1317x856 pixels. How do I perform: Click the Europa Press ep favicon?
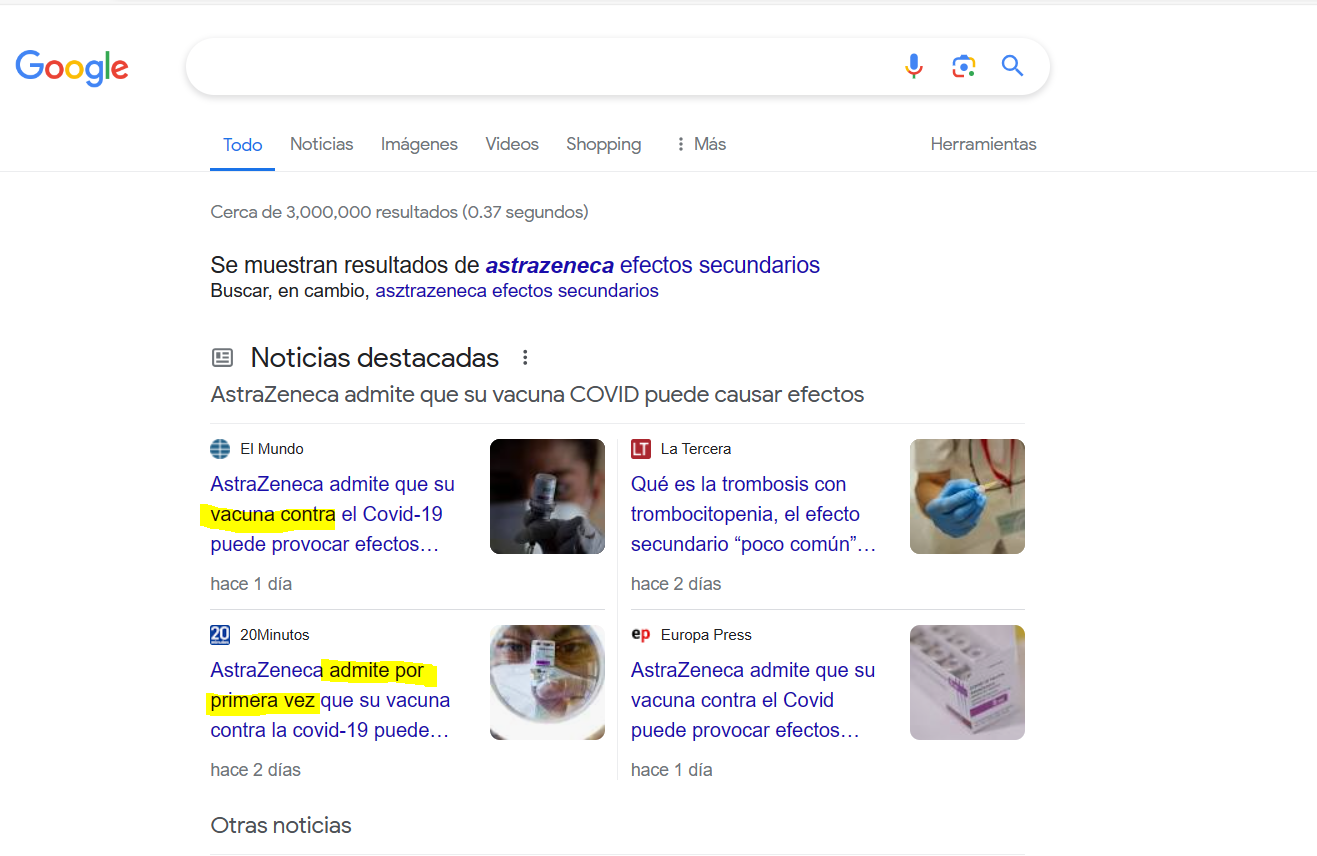pos(641,635)
